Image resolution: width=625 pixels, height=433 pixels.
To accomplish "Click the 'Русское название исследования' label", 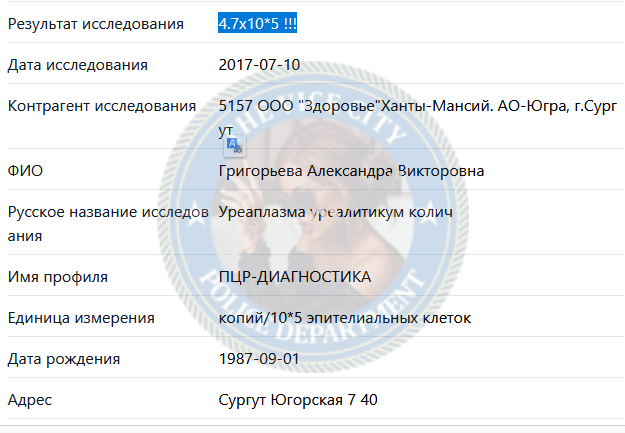I will [108, 224].
